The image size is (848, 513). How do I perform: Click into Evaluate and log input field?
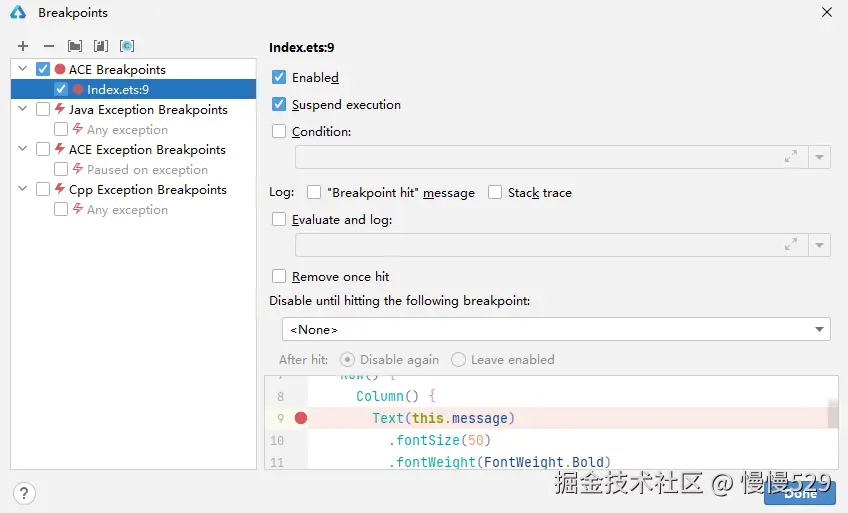point(552,245)
